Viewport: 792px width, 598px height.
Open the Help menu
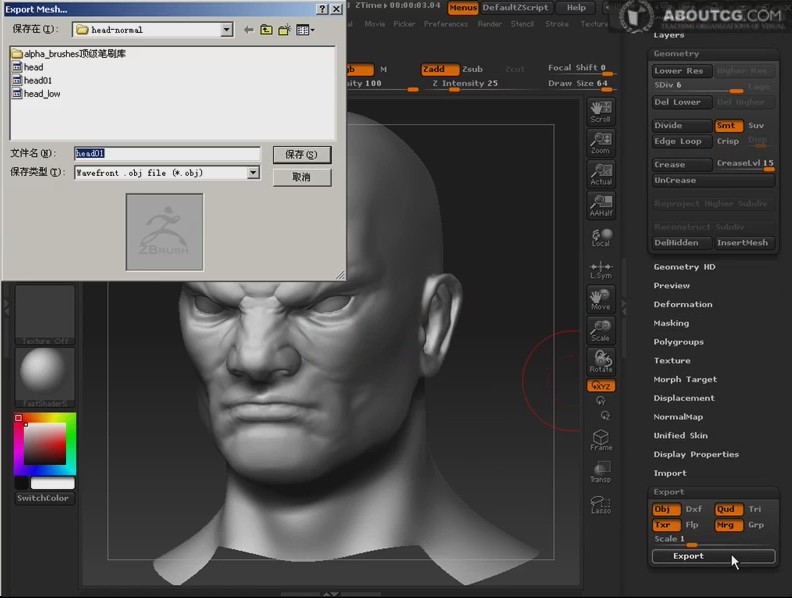click(576, 8)
